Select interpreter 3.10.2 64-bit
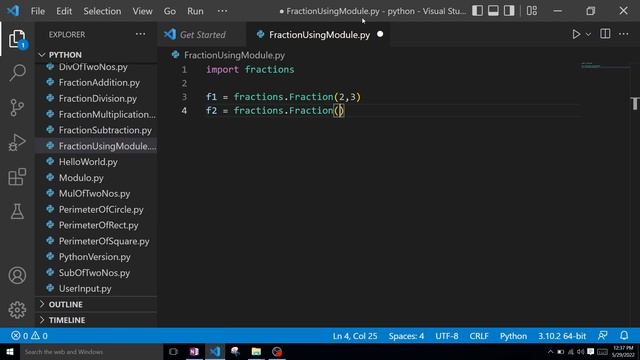This screenshot has height=360, width=640. click(562, 336)
